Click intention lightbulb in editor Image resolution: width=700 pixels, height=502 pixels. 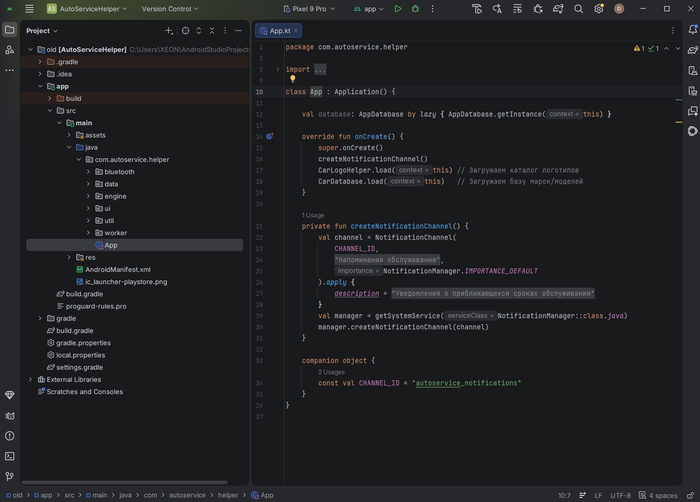click(x=292, y=79)
